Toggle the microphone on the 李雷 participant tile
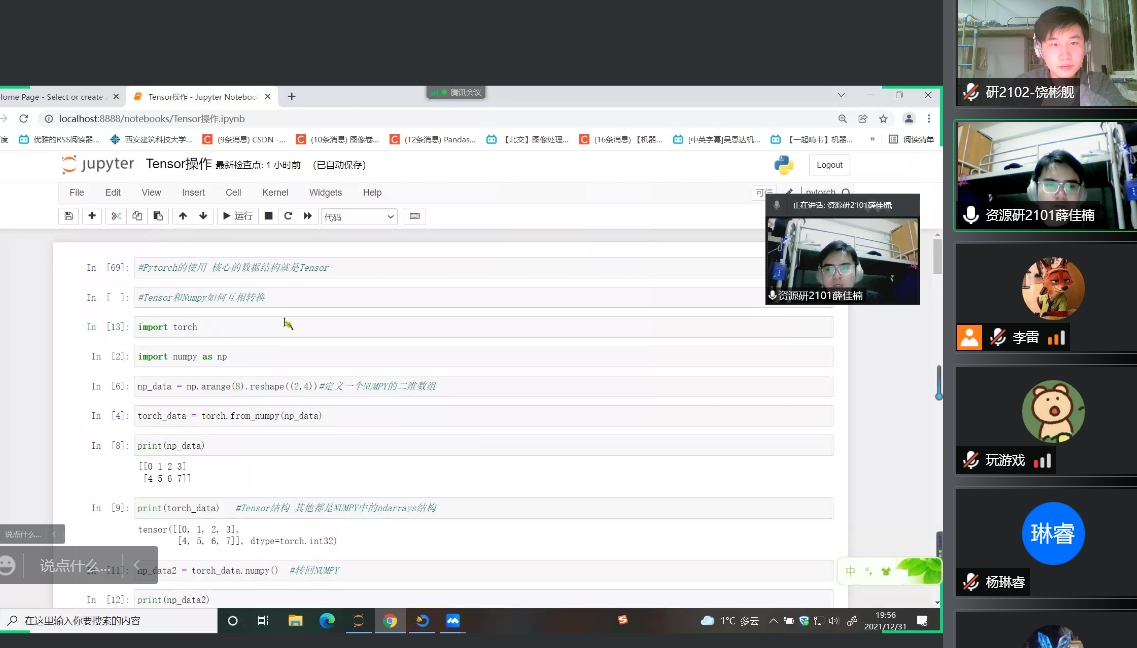1137x648 pixels. (x=999, y=337)
